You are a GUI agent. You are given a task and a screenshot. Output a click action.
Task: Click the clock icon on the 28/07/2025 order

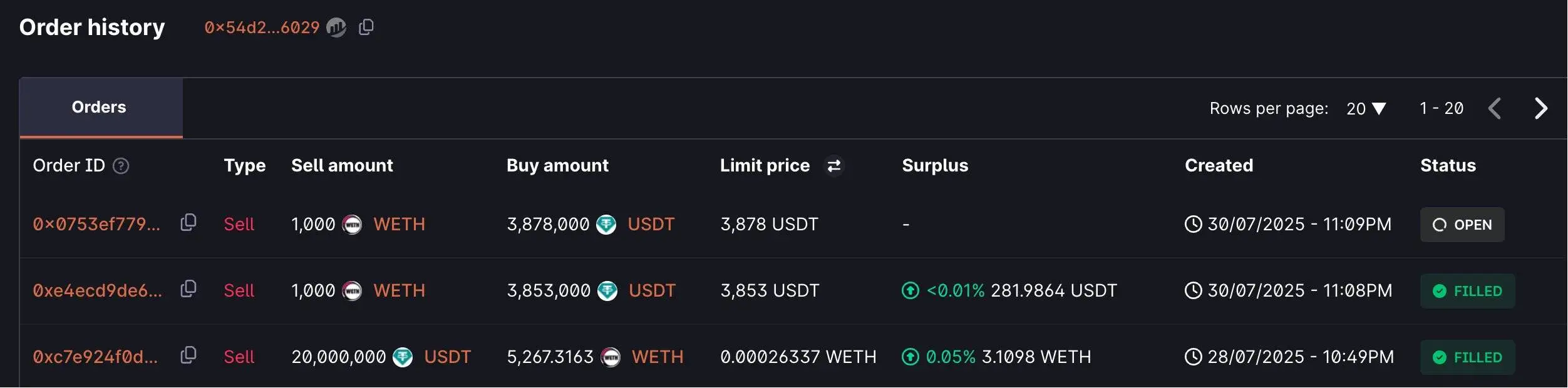(1195, 357)
